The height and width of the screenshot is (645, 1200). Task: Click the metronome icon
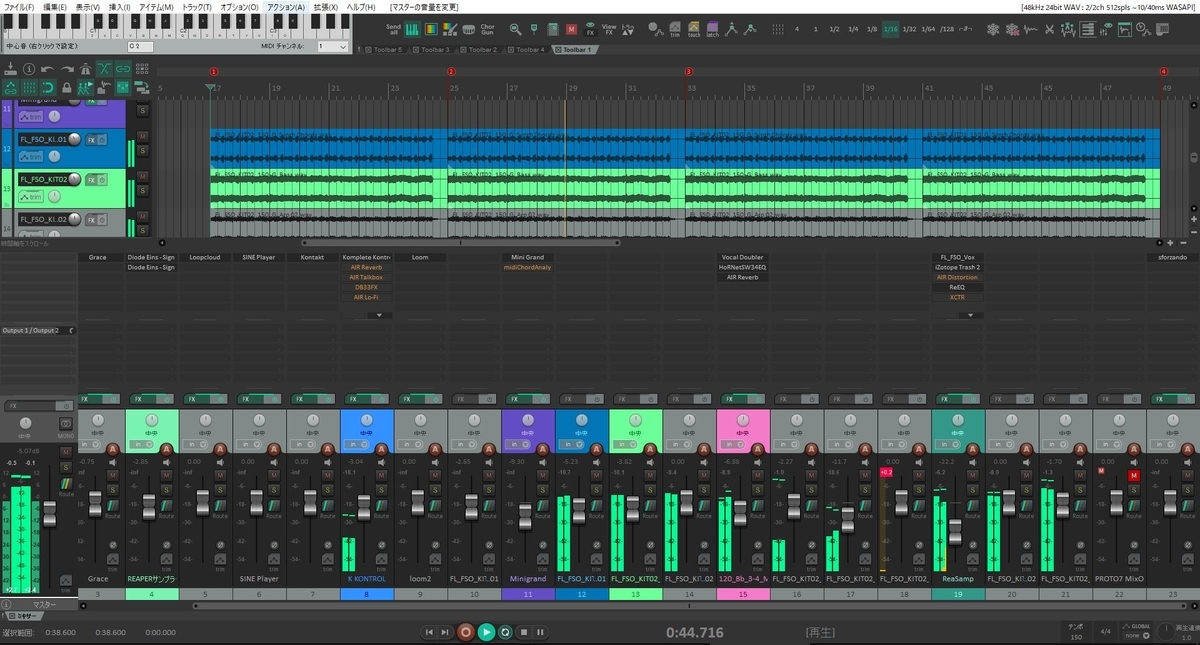coord(86,69)
